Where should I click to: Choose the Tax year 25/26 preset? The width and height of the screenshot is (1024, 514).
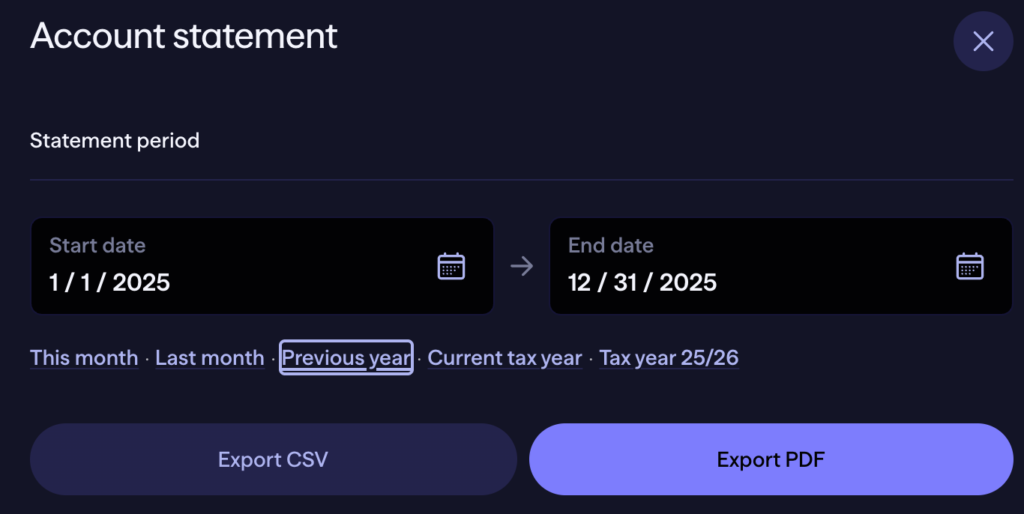click(x=669, y=358)
